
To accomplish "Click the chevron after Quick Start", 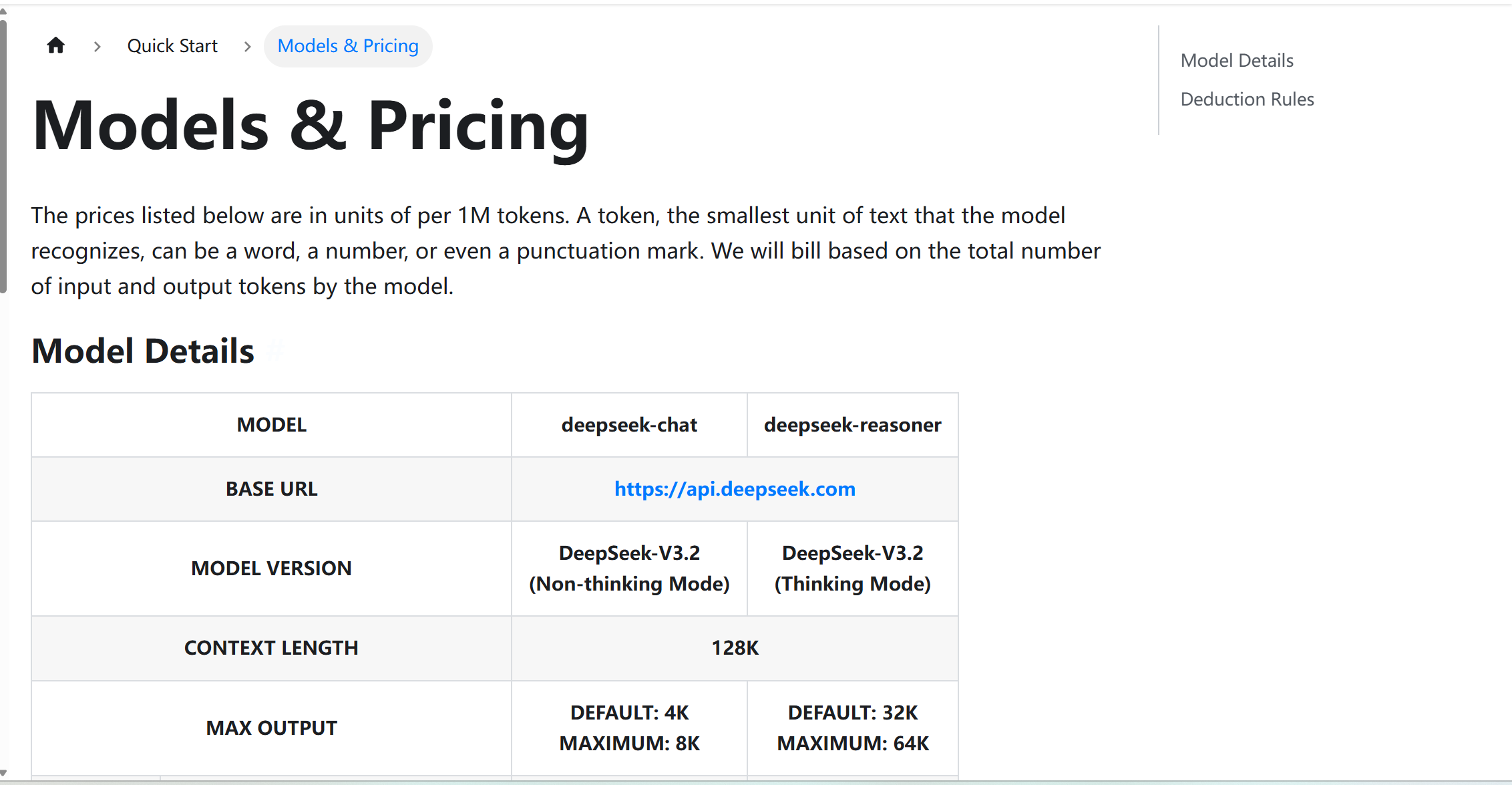I will coord(248,46).
